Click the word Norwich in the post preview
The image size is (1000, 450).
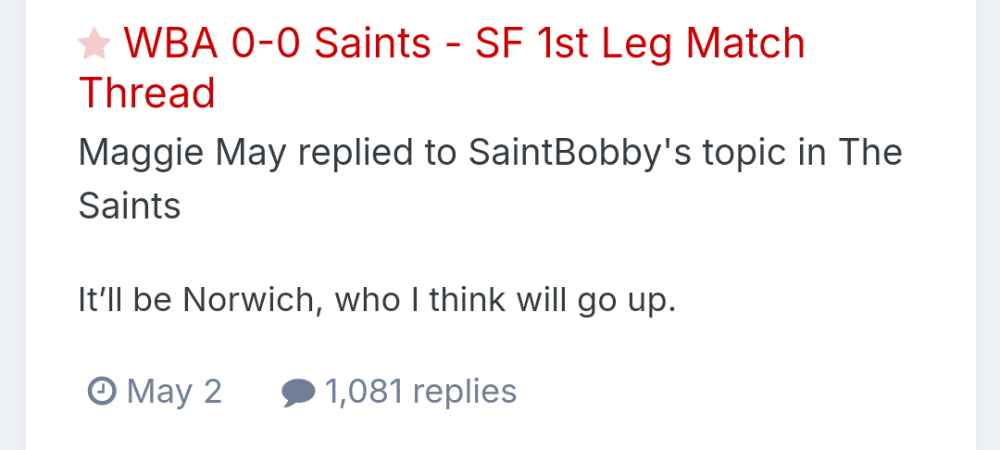[x=249, y=299]
